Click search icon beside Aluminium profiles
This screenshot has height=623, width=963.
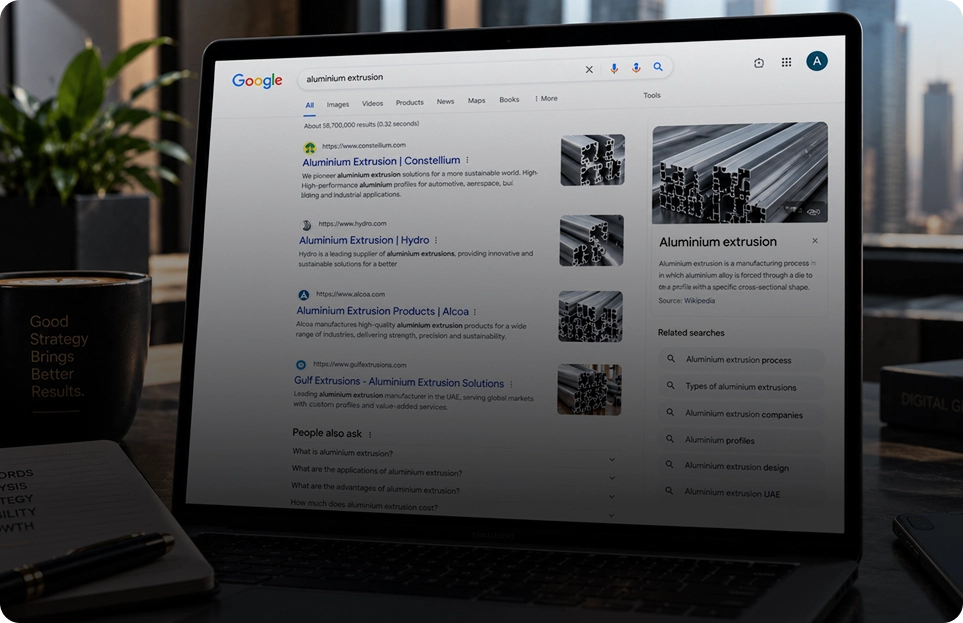click(670, 439)
